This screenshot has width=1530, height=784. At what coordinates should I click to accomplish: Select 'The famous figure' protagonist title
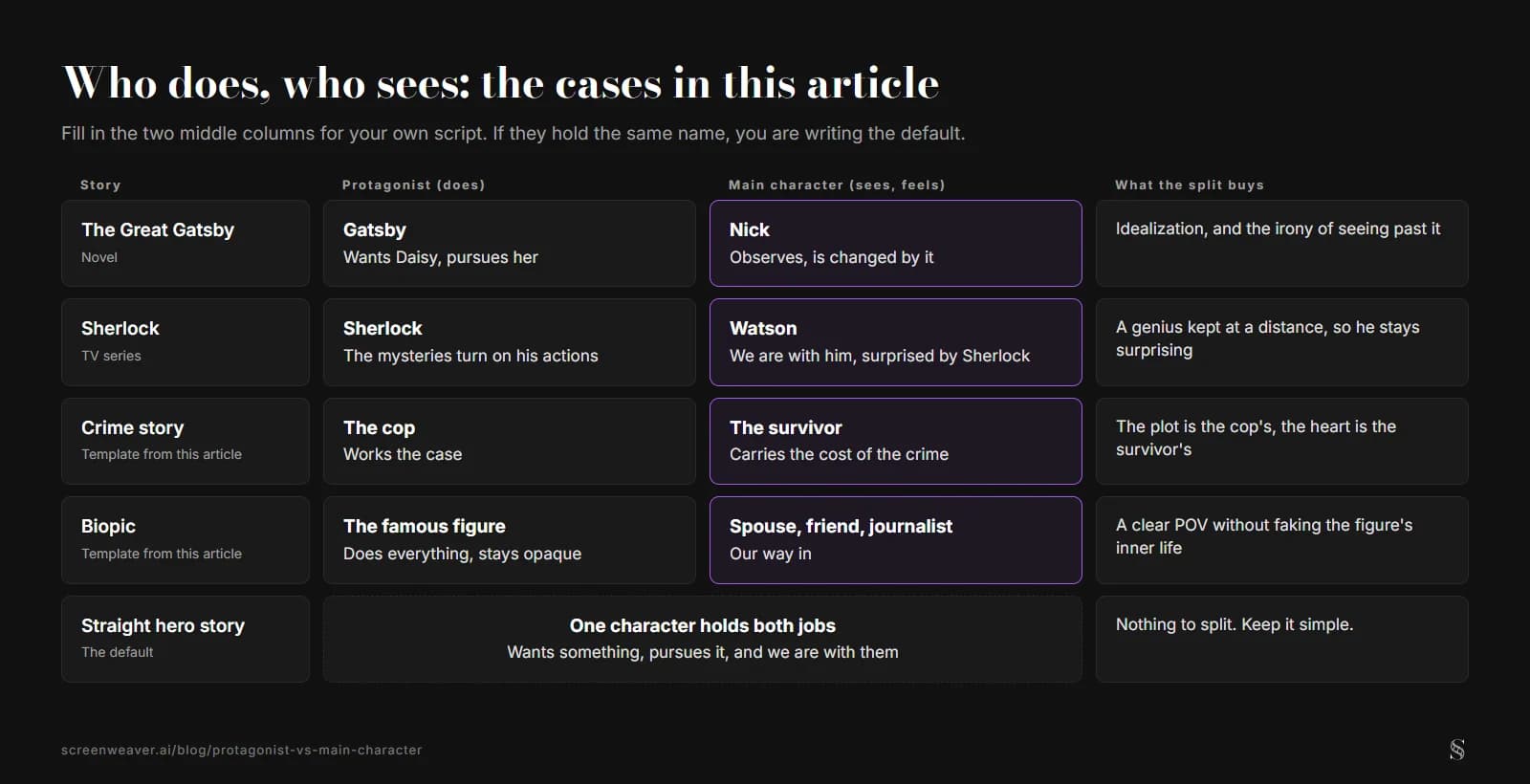tap(425, 526)
